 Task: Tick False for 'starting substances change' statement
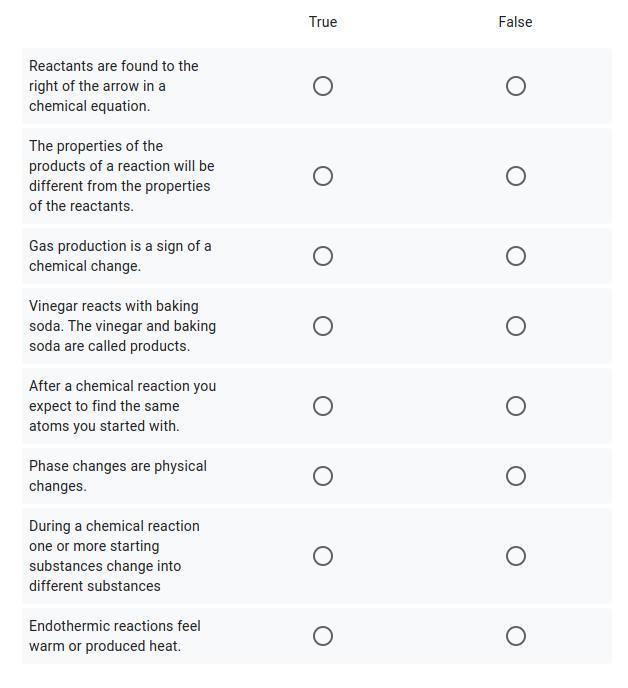coord(516,556)
